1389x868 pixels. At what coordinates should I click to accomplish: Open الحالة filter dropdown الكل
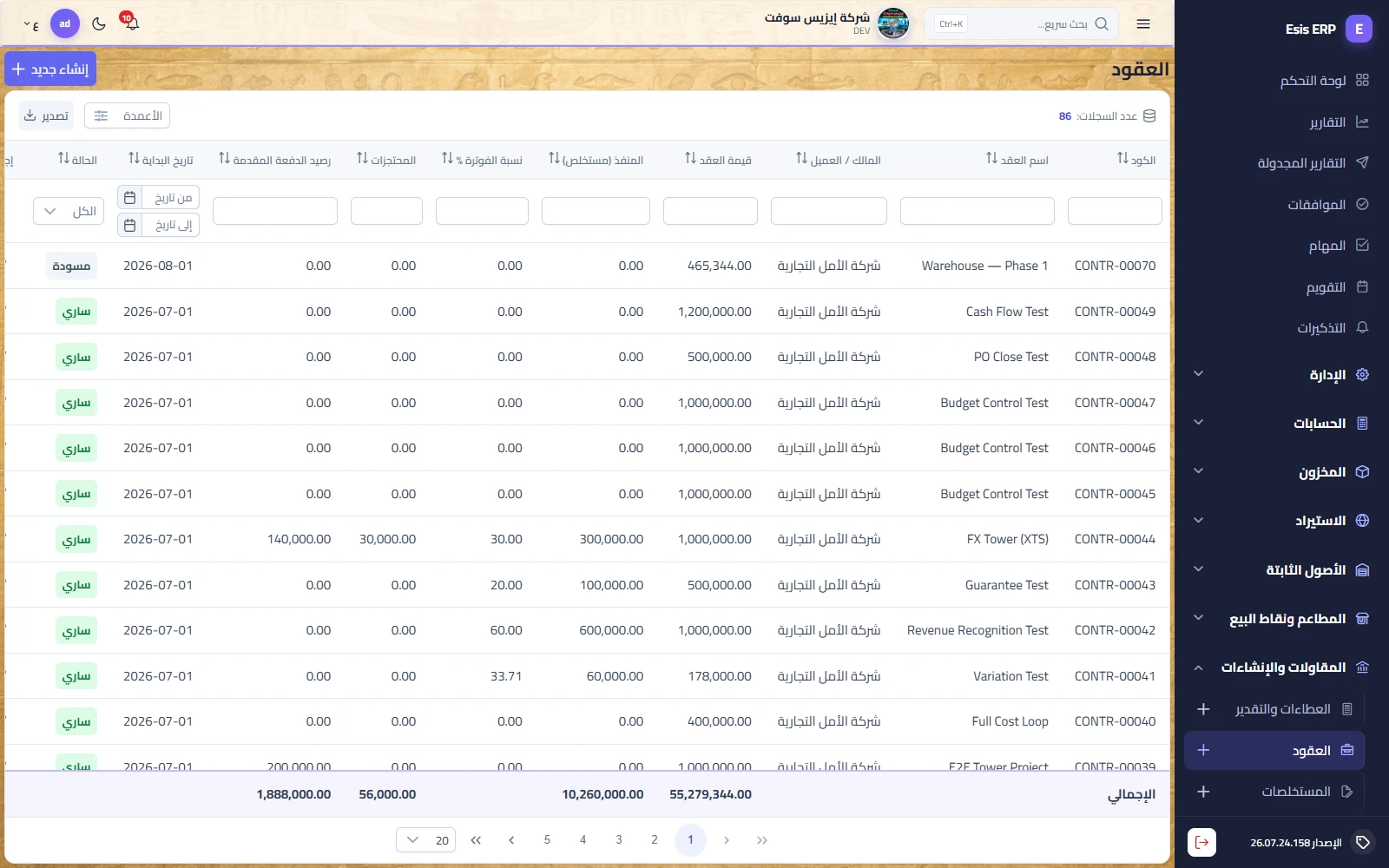click(69, 211)
